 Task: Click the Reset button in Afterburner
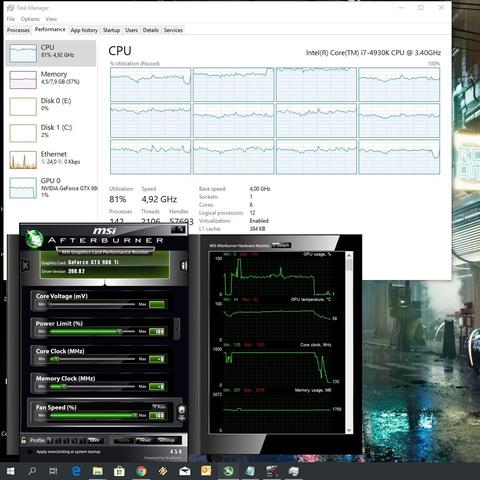click(x=145, y=440)
